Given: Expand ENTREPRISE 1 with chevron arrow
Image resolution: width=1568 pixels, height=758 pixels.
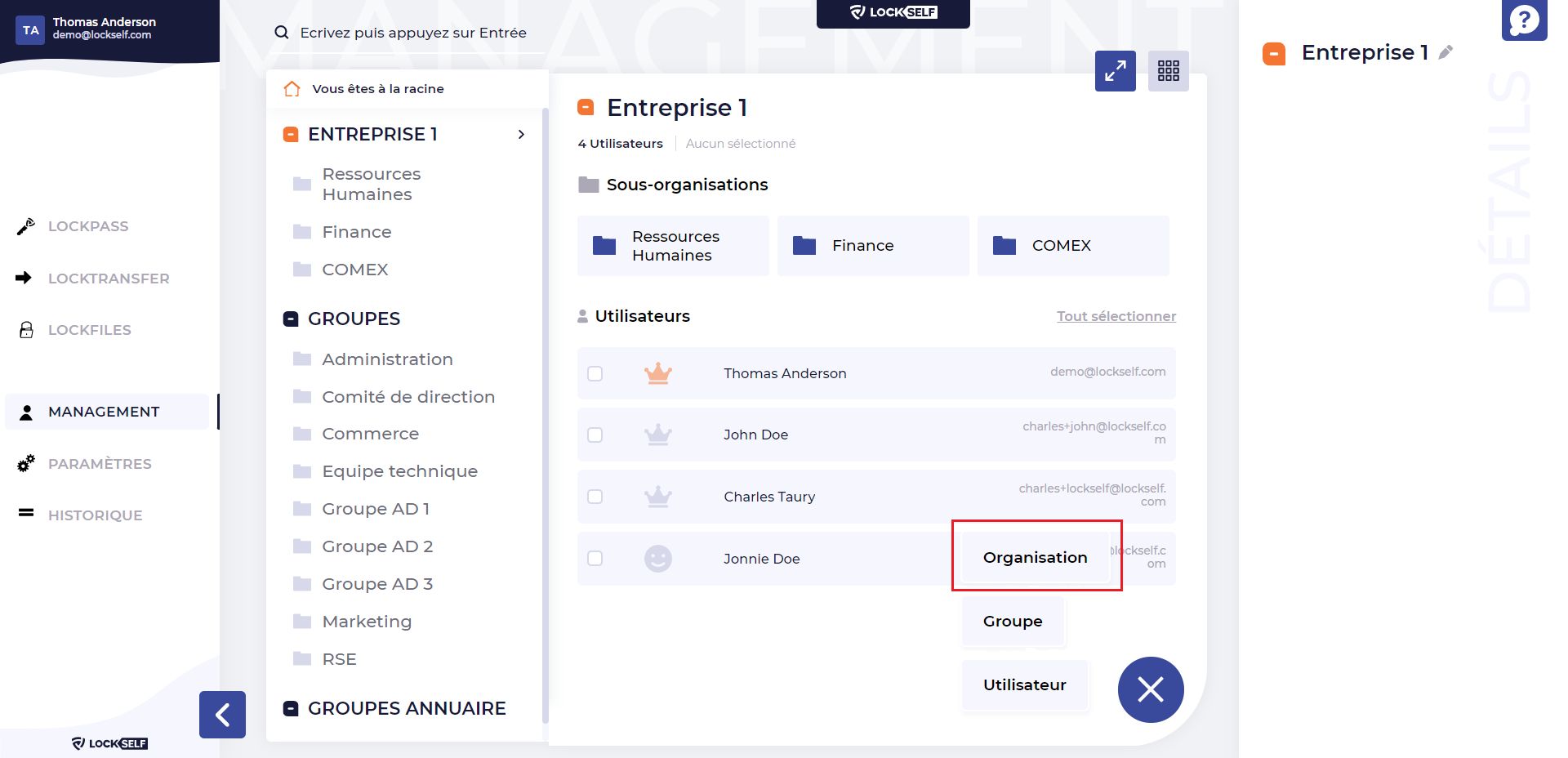Looking at the screenshot, I should tap(521, 134).
